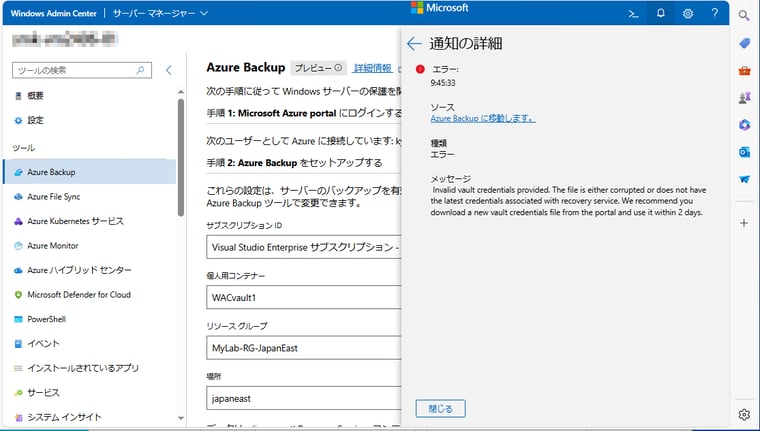Viewport: 760px width, 431px height.
Task: Open resource group MyLab-RG-JapanEast dropdown
Action: click(x=304, y=348)
